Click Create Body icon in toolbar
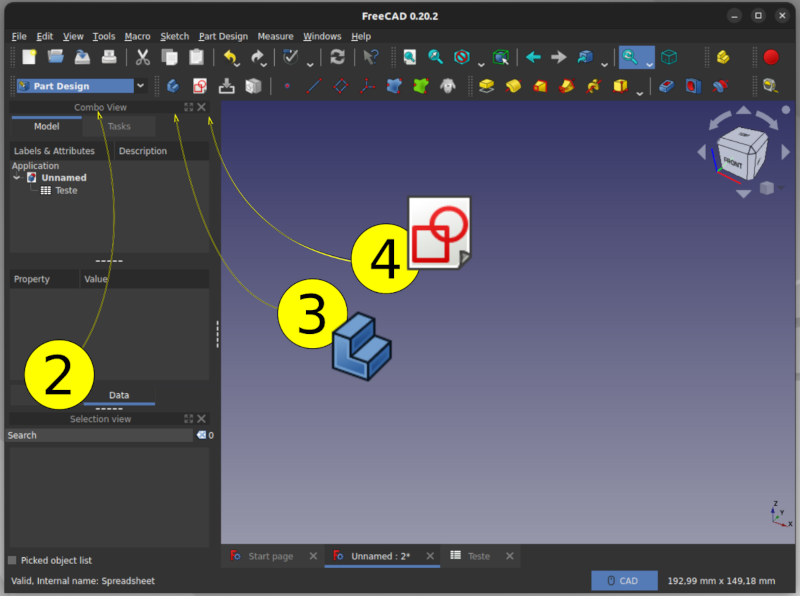Image resolution: width=800 pixels, height=596 pixels. point(173,86)
